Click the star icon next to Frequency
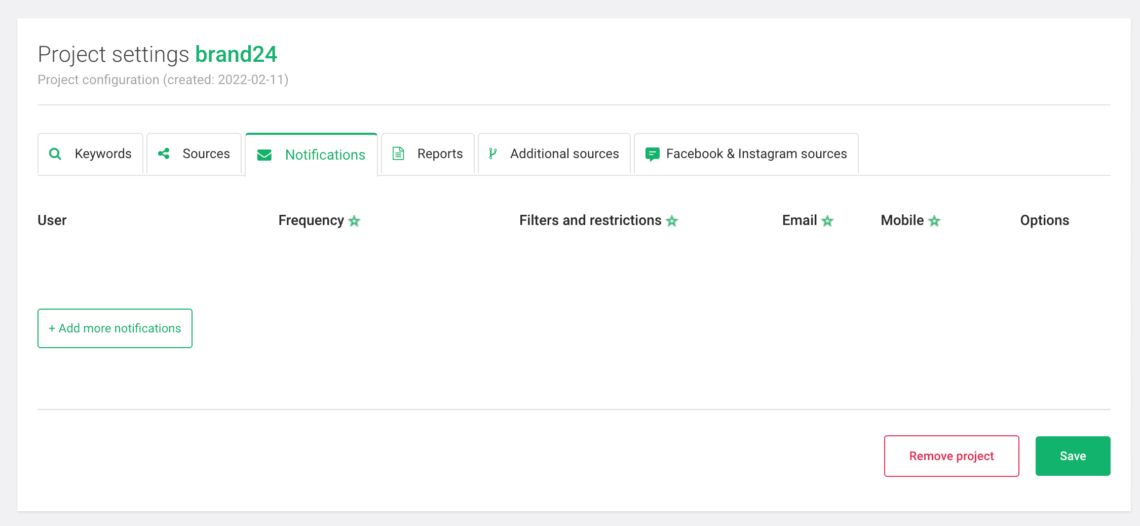This screenshot has width=1140, height=526. pos(354,221)
